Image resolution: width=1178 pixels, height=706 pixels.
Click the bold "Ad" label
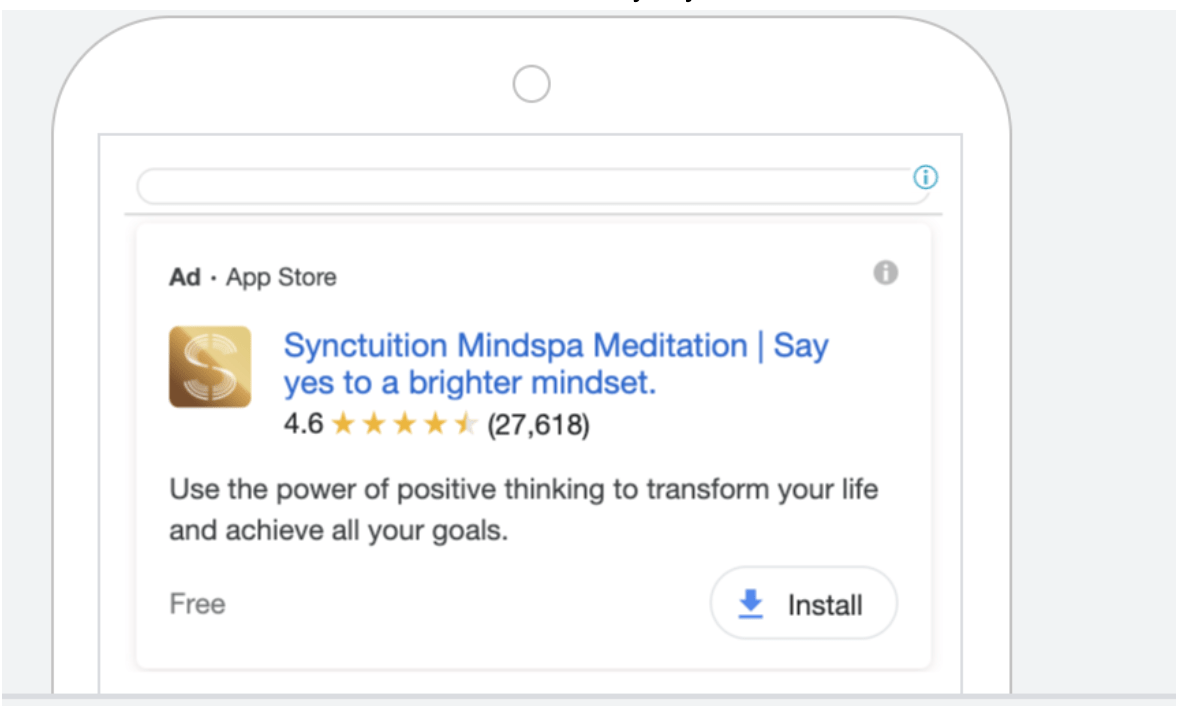tap(185, 277)
